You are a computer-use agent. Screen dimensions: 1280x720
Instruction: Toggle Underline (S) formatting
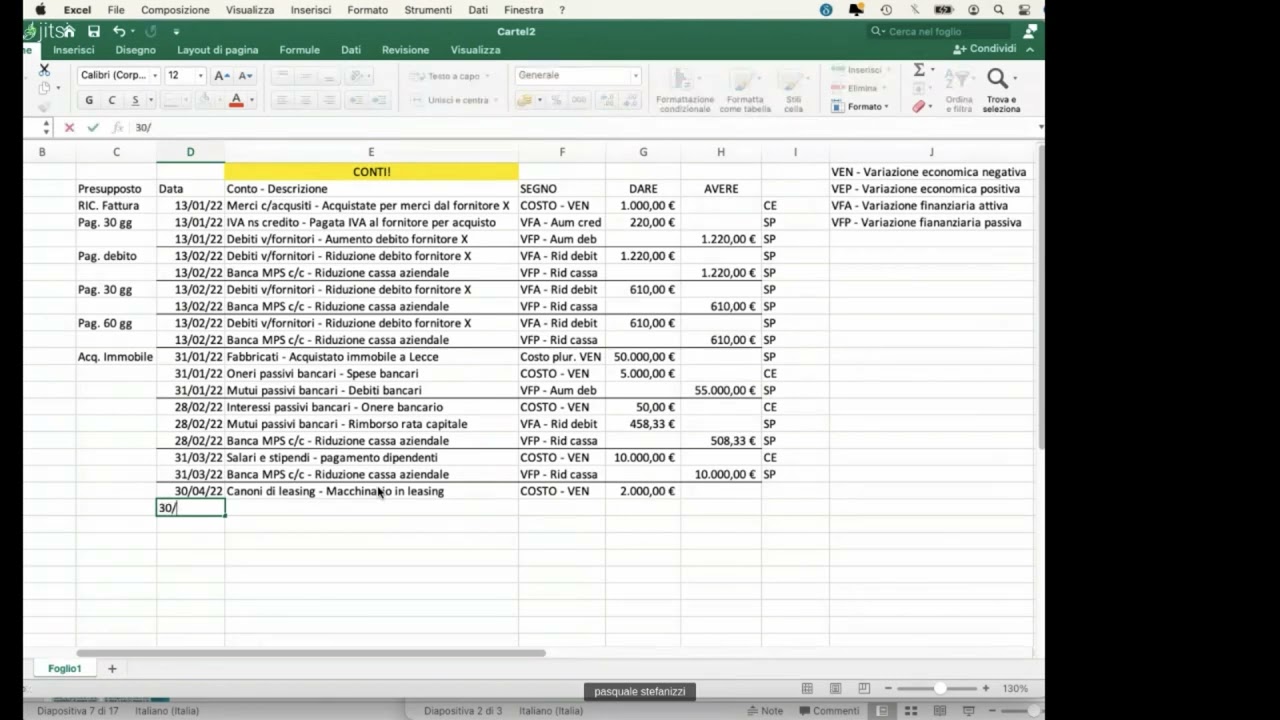135,100
